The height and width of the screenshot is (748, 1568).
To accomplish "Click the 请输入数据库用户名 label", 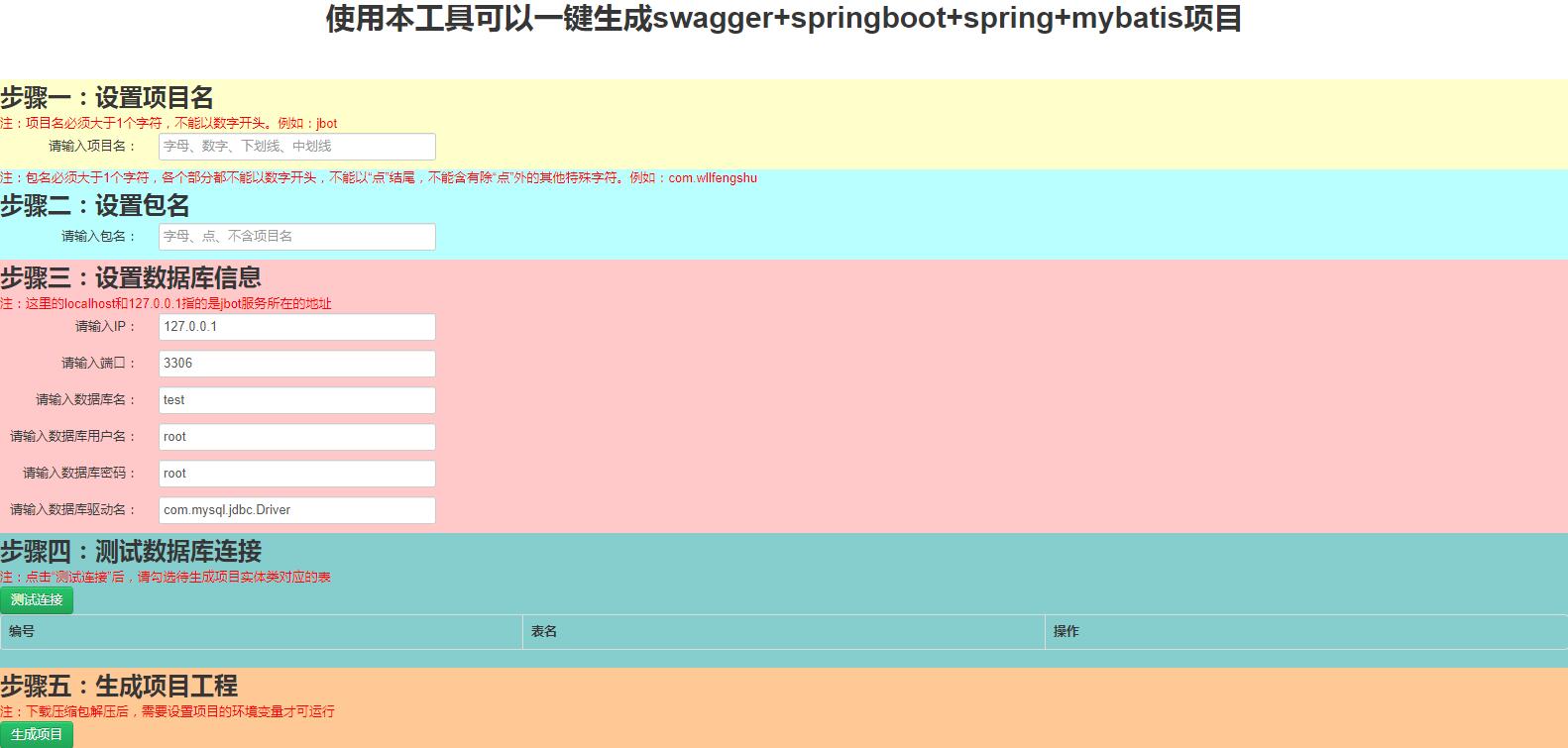I will click(x=73, y=437).
